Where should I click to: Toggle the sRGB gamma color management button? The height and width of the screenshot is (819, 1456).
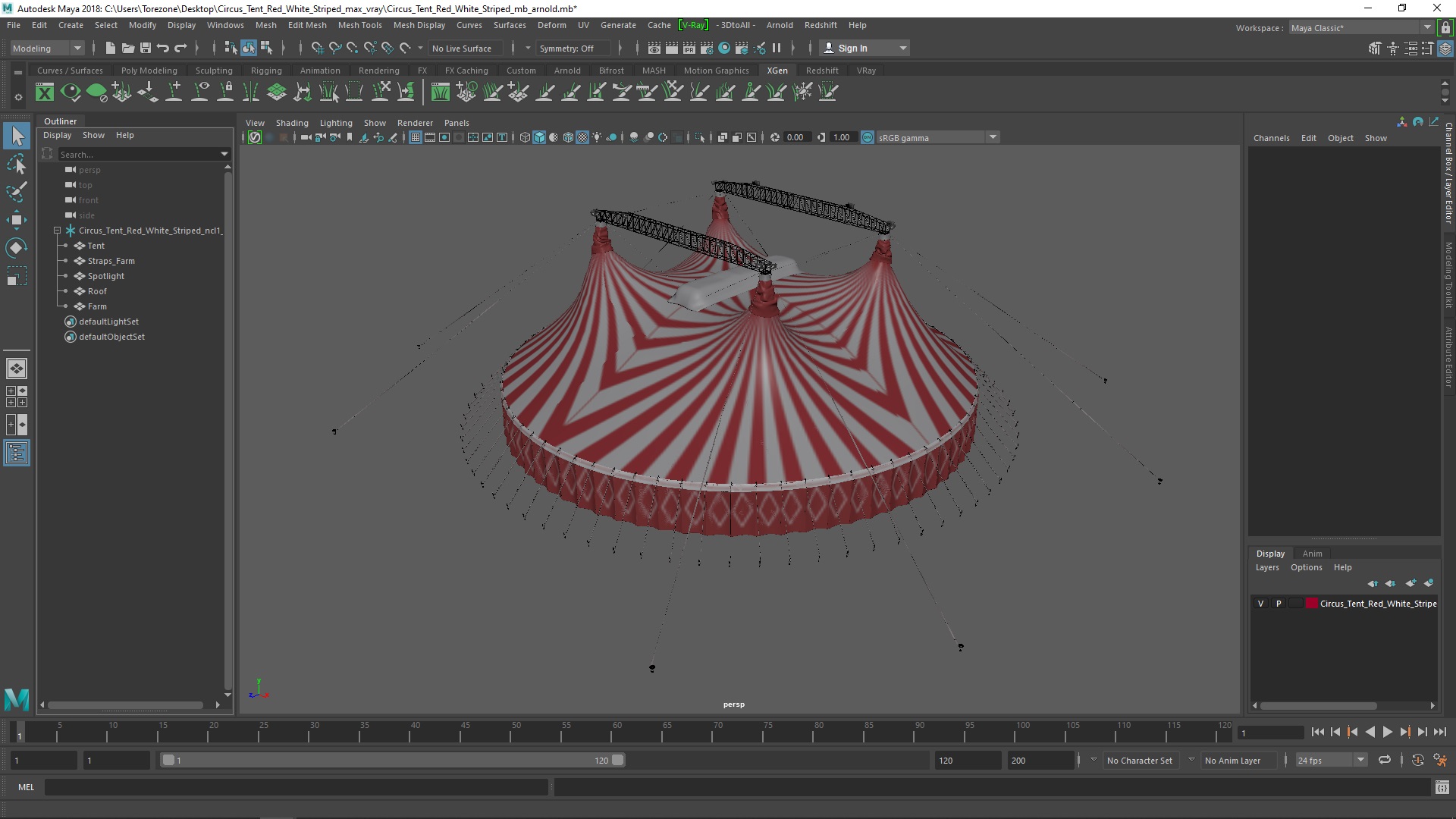[868, 137]
